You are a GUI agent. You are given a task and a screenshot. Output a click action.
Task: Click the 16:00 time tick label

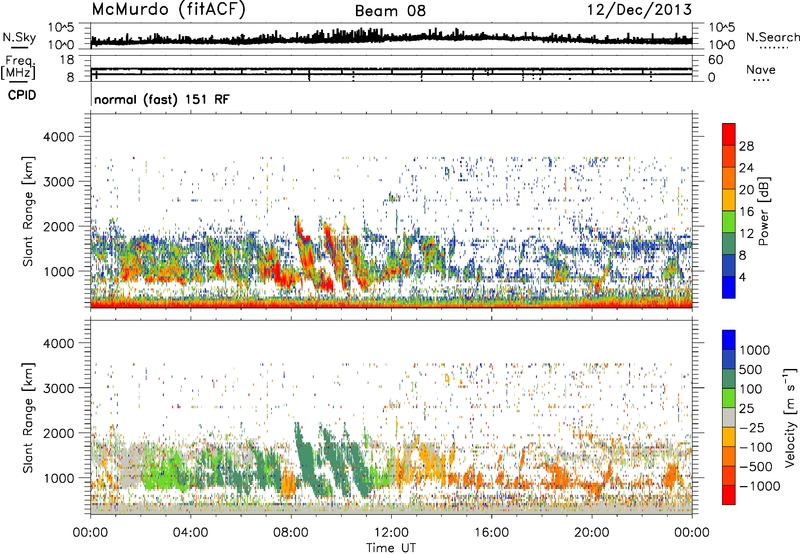tap(491, 533)
